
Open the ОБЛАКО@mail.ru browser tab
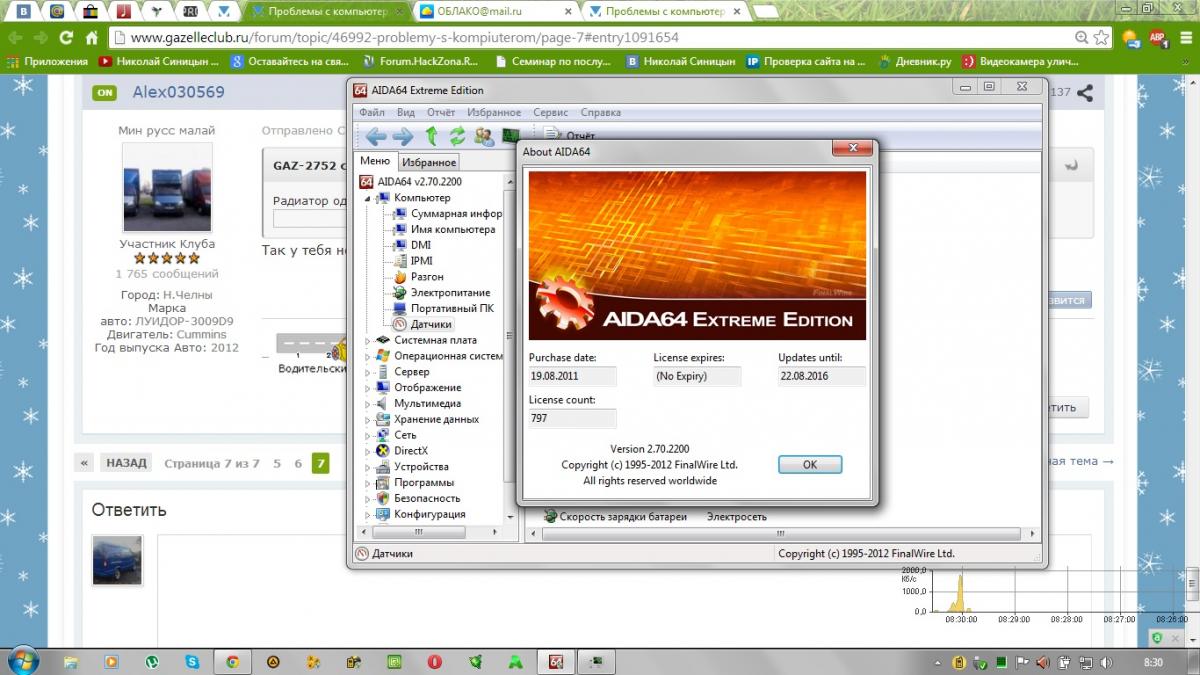(494, 12)
